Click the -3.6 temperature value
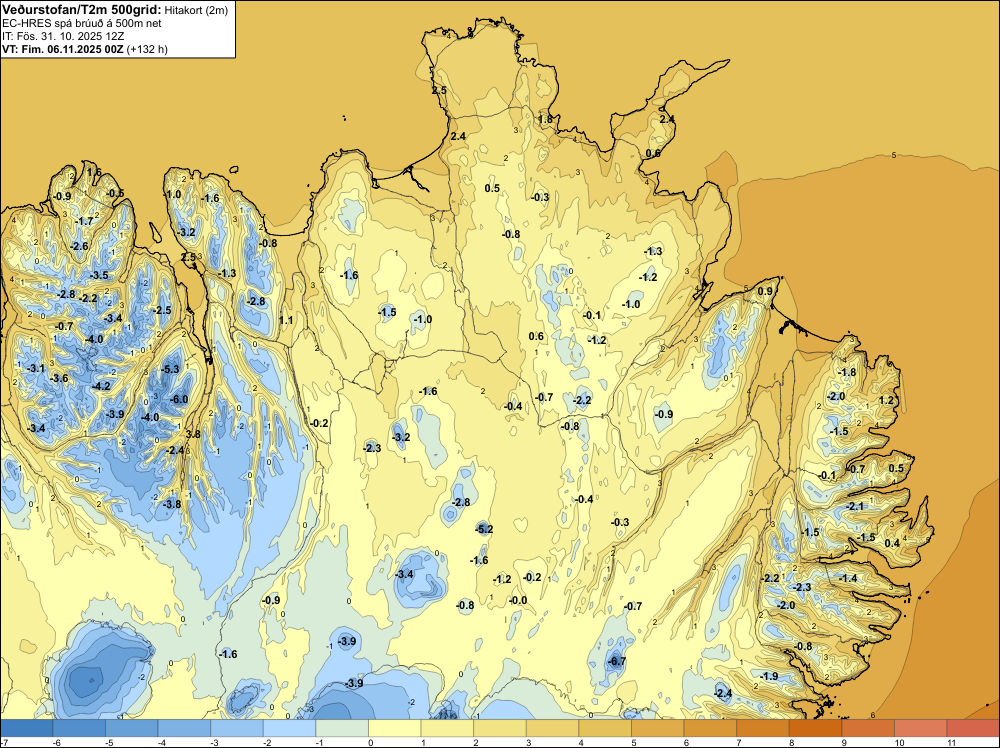Image resolution: width=1000 pixels, height=748 pixels. [59, 379]
